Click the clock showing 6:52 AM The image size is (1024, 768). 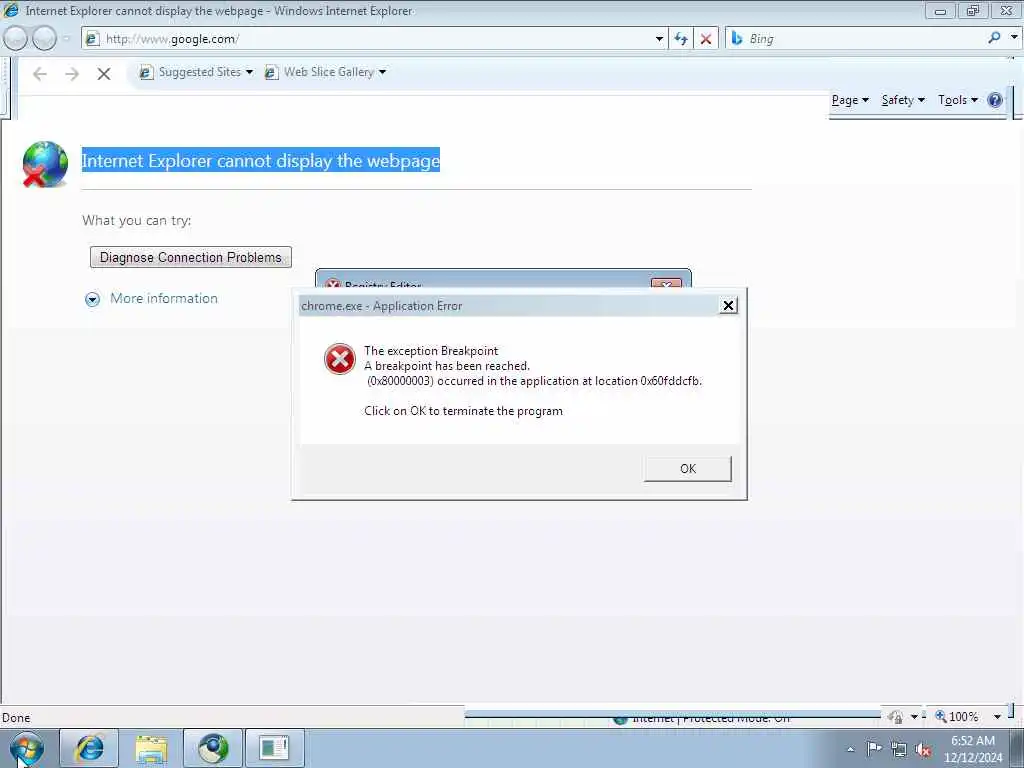[972, 749]
